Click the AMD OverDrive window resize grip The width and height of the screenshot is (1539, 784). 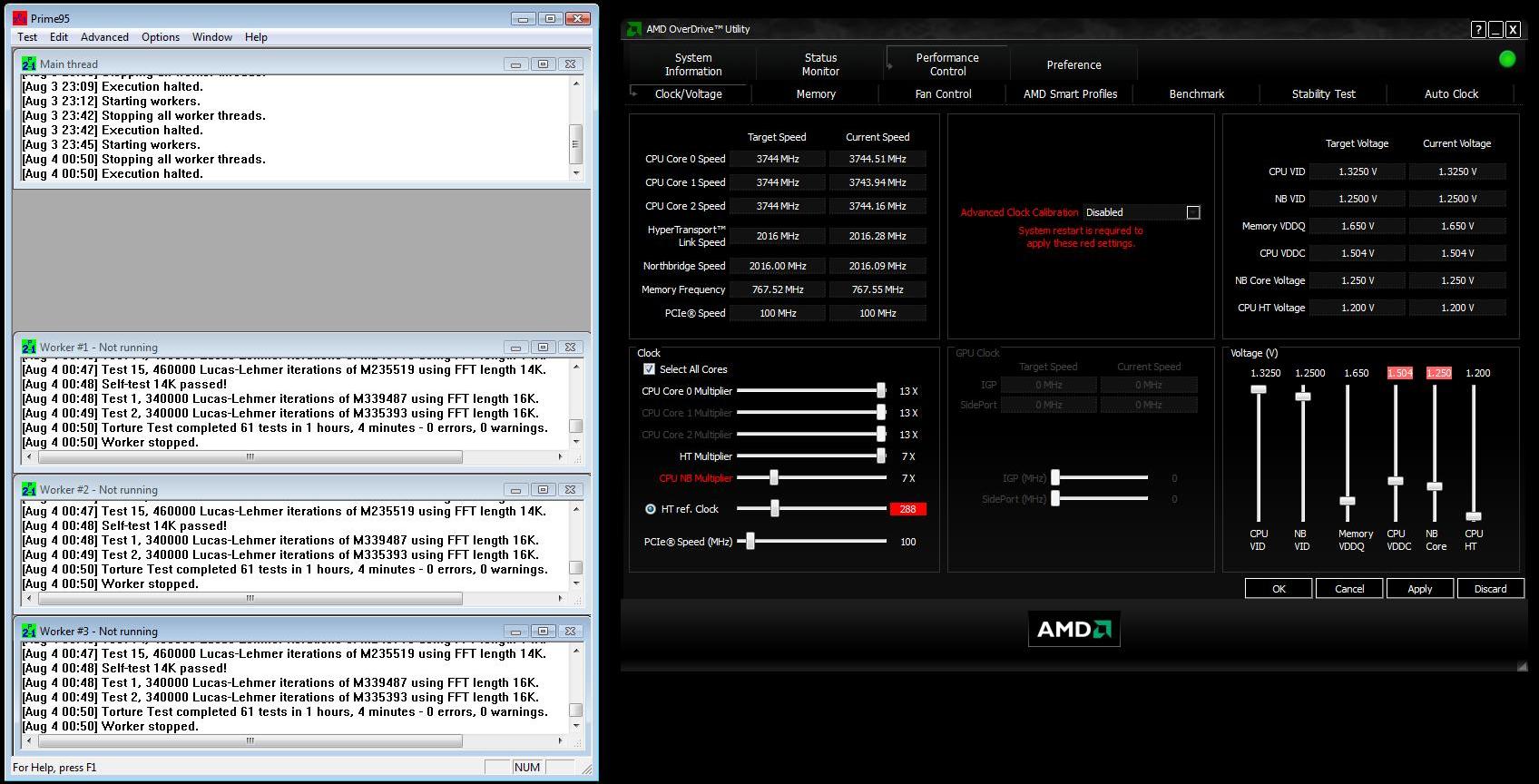tap(1522, 667)
